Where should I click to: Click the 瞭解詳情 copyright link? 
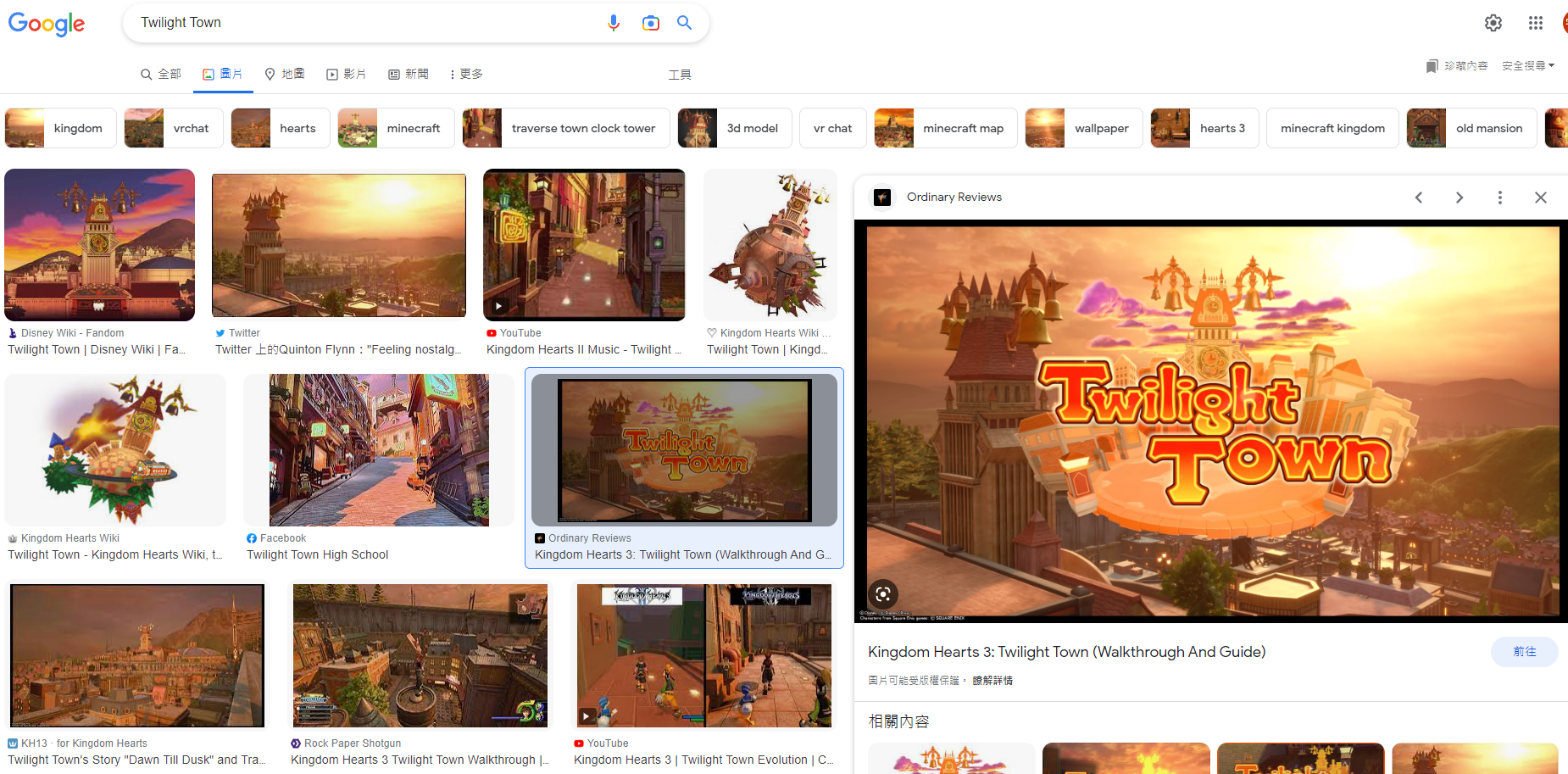click(x=993, y=681)
